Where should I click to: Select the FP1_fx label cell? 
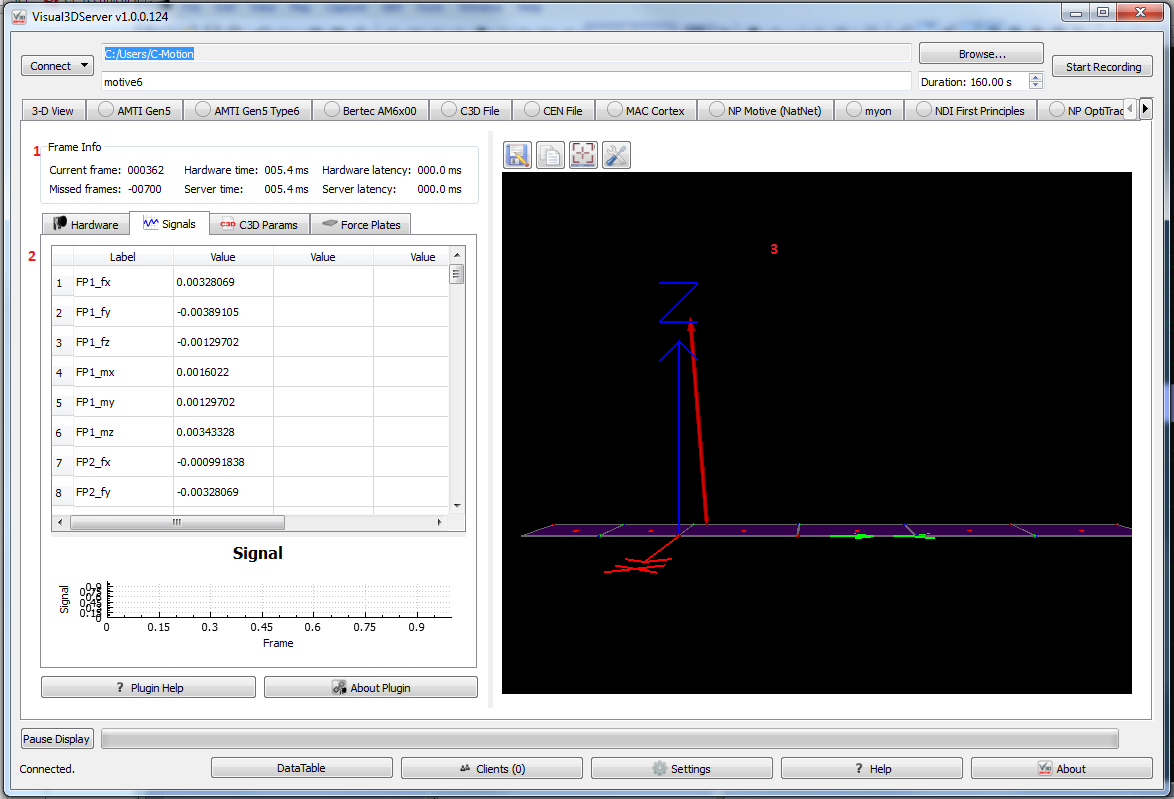click(124, 282)
